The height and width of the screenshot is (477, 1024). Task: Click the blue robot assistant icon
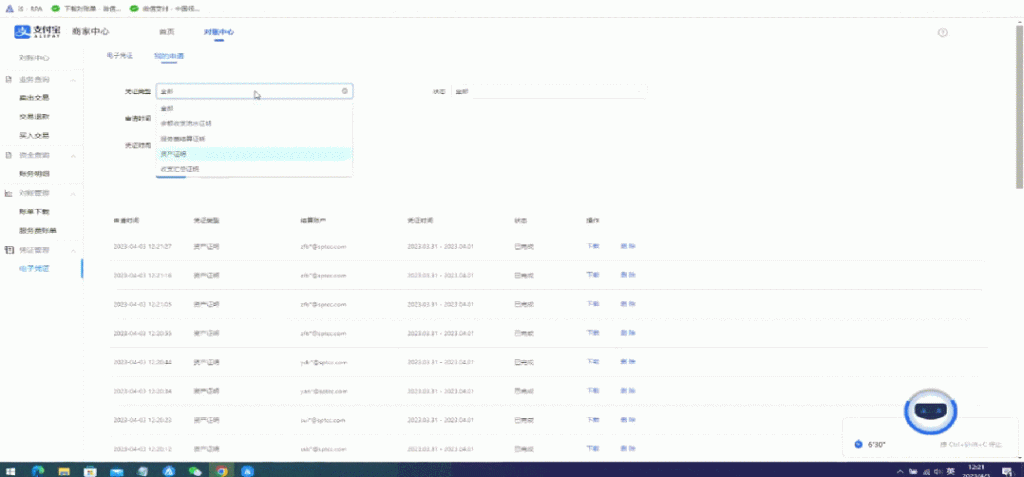pyautogui.click(x=931, y=410)
